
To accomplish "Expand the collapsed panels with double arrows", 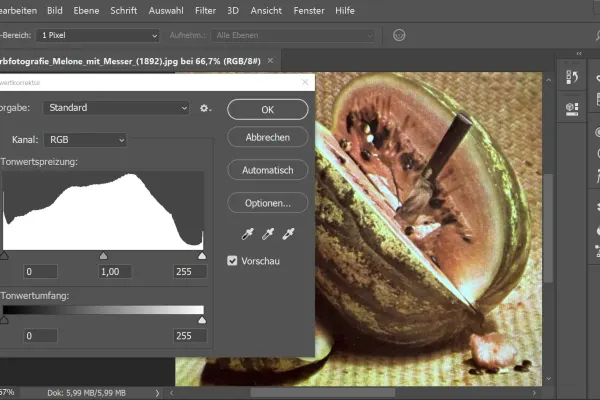I will point(579,54).
